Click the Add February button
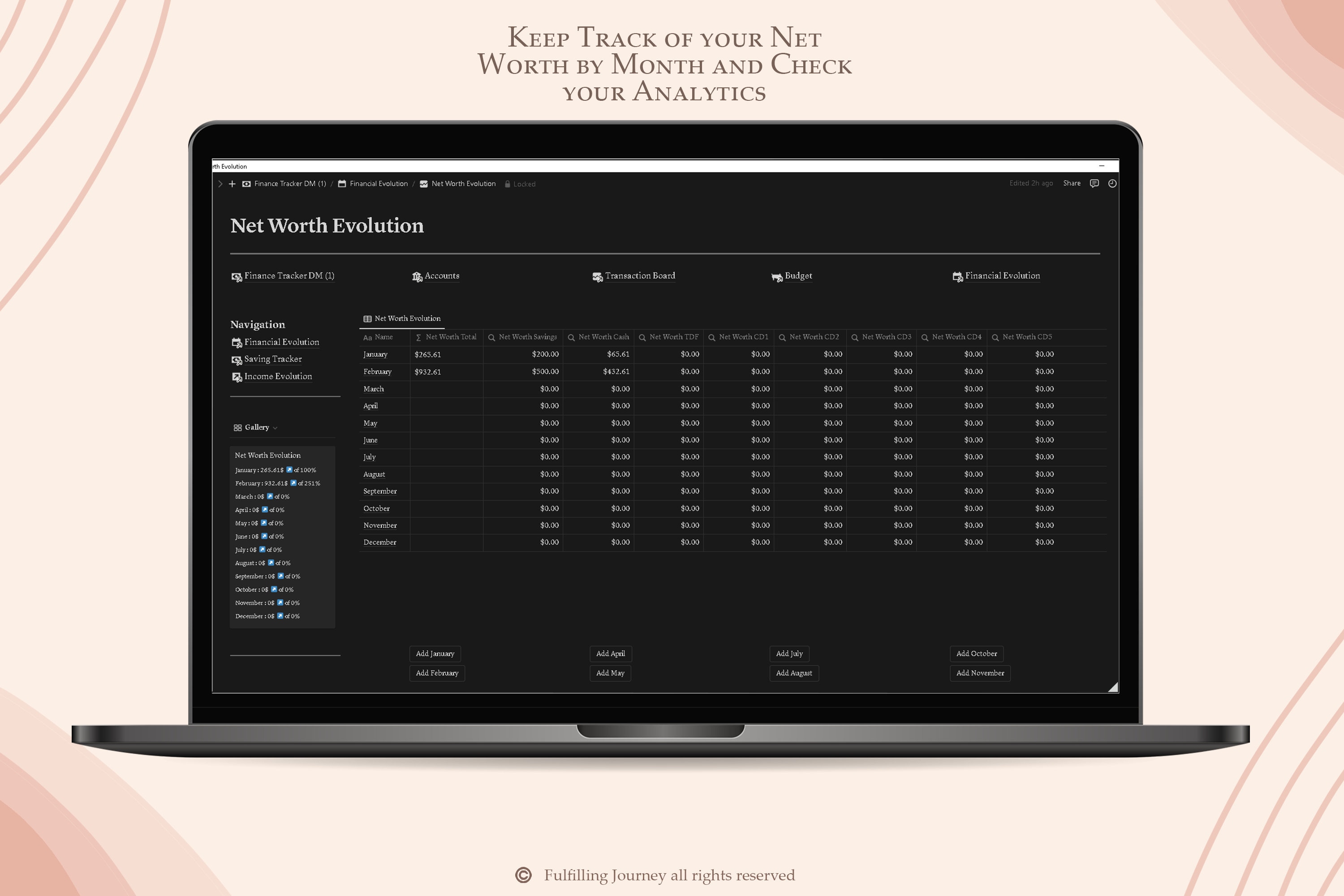This screenshot has width=1344, height=896. tap(437, 673)
